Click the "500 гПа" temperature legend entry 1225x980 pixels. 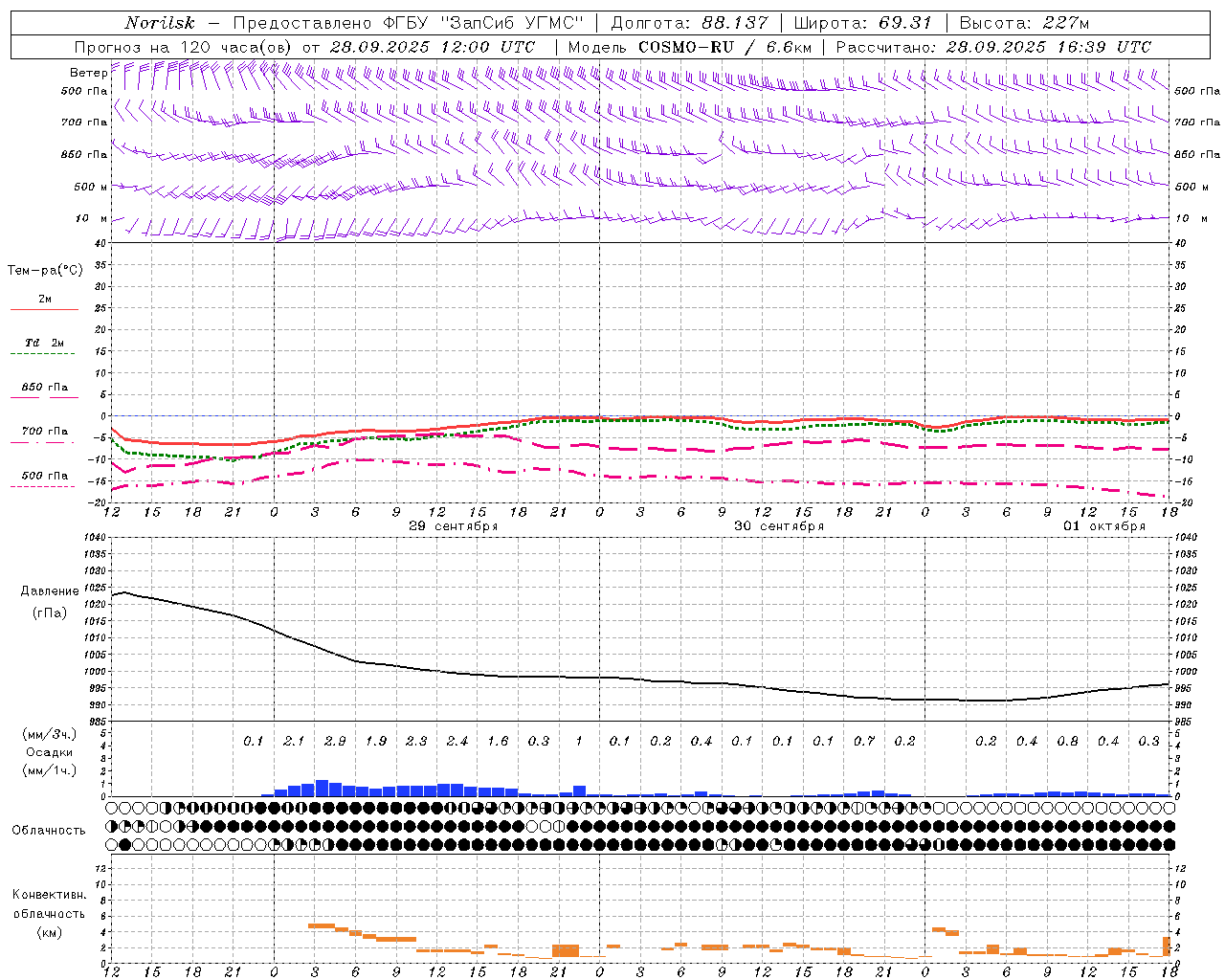pos(45,476)
